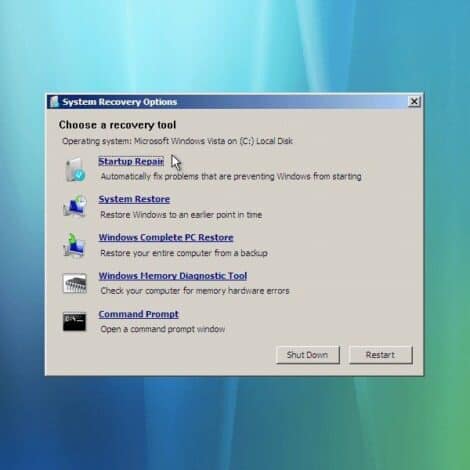Click 'Check your computer for memory hardware errors'
This screenshot has width=470, height=470.
click(195, 291)
